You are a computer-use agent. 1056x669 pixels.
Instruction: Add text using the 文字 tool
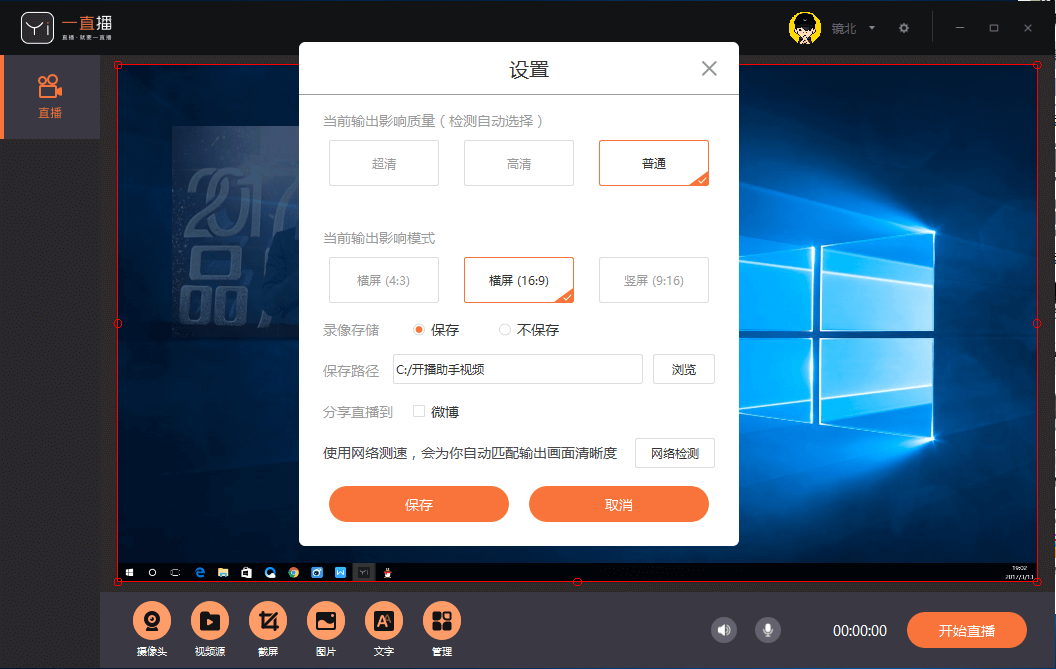pos(384,622)
